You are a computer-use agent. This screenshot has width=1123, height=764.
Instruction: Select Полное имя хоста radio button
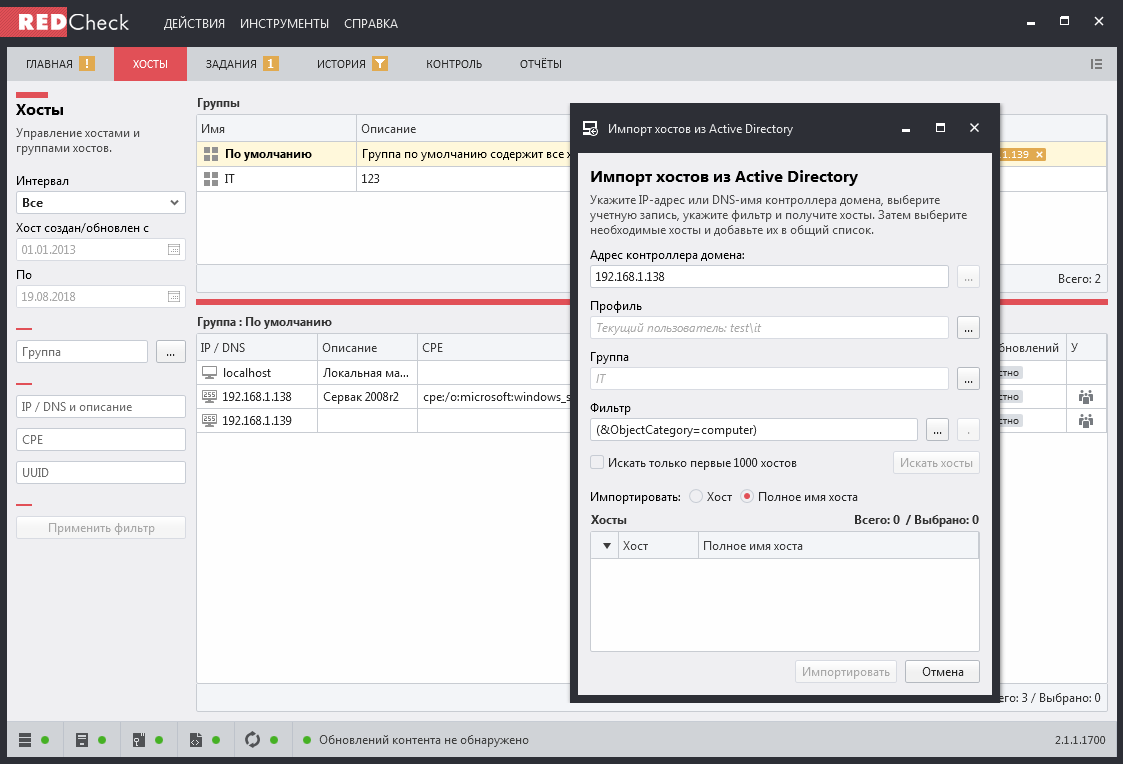[747, 497]
